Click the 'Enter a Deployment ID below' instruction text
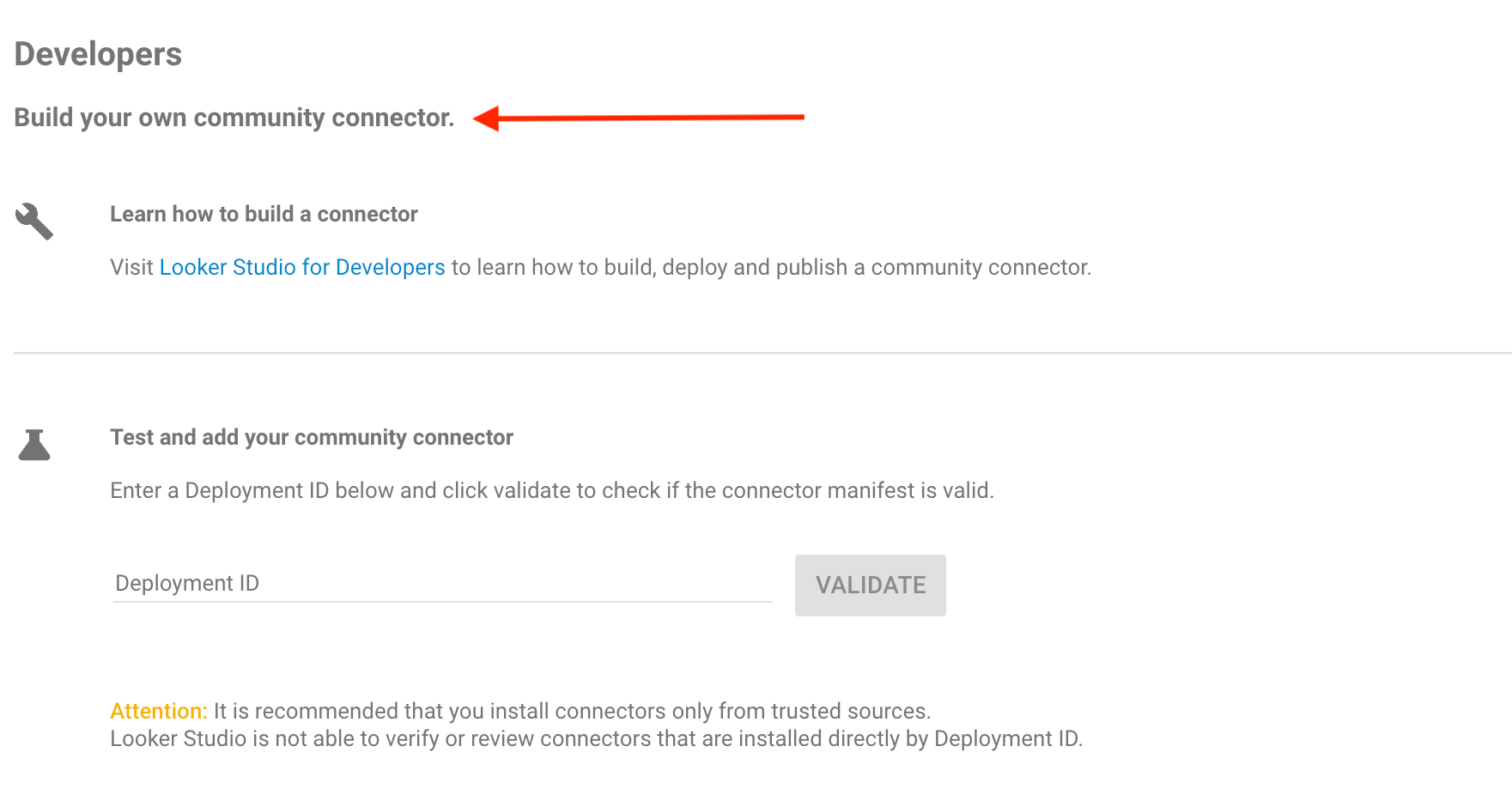This screenshot has width=1512, height=807. click(x=552, y=490)
